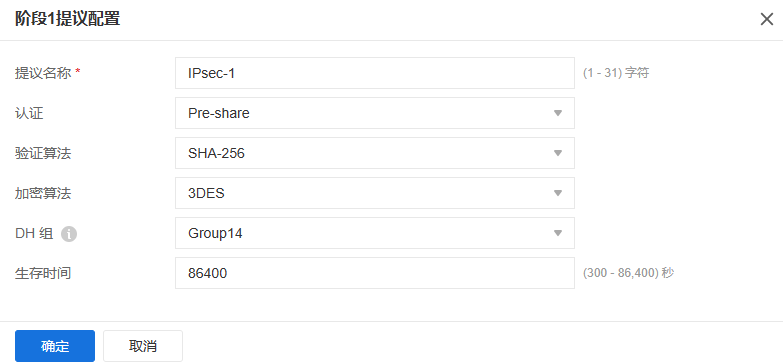Click the 生存时间 field containing 86400

[x=375, y=273]
